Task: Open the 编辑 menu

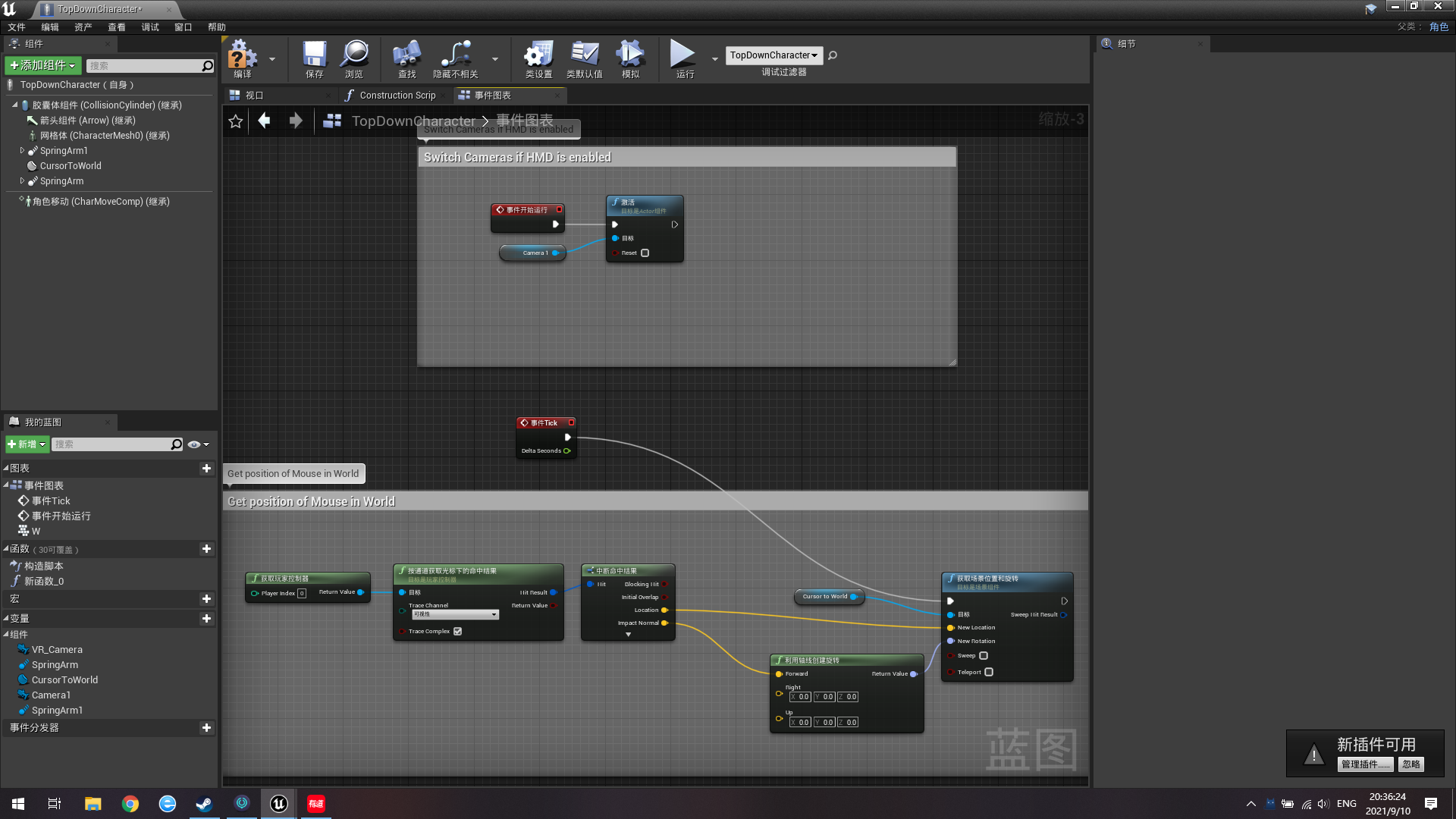Action: pos(50,27)
